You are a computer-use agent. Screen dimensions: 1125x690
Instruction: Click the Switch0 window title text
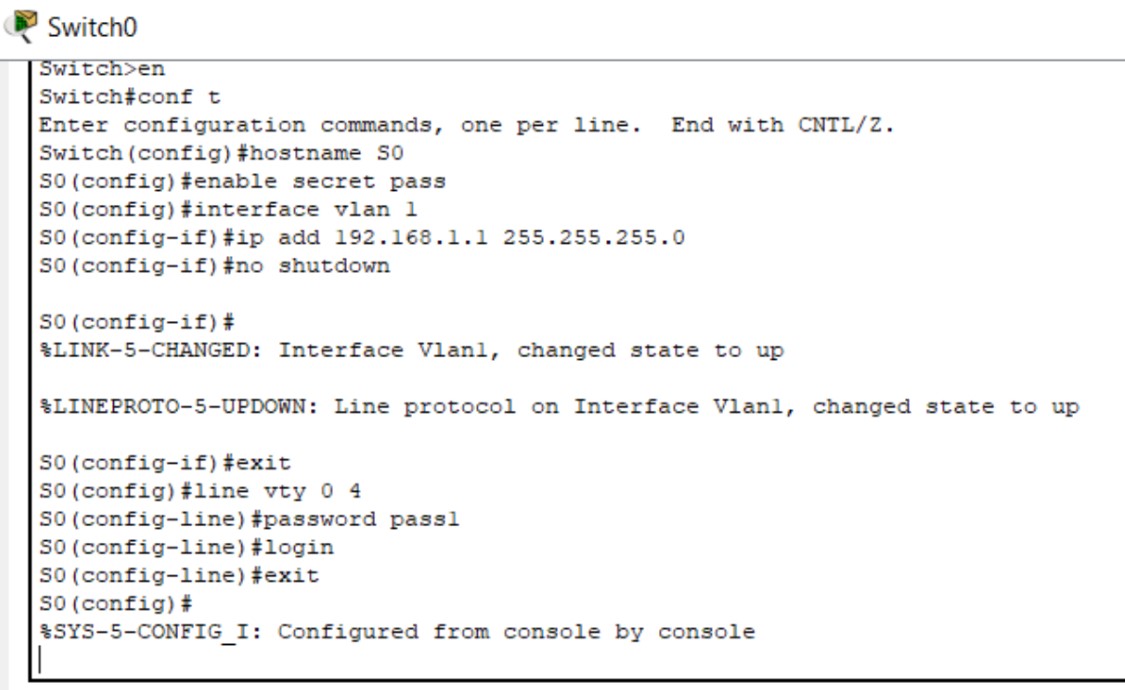92,27
